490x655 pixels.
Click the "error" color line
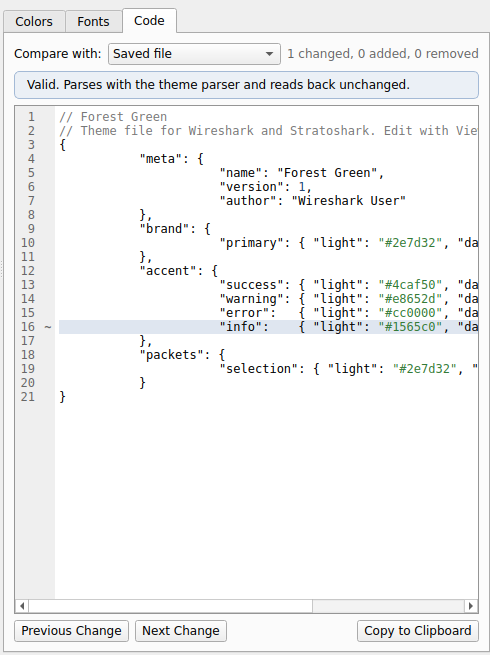(348, 313)
